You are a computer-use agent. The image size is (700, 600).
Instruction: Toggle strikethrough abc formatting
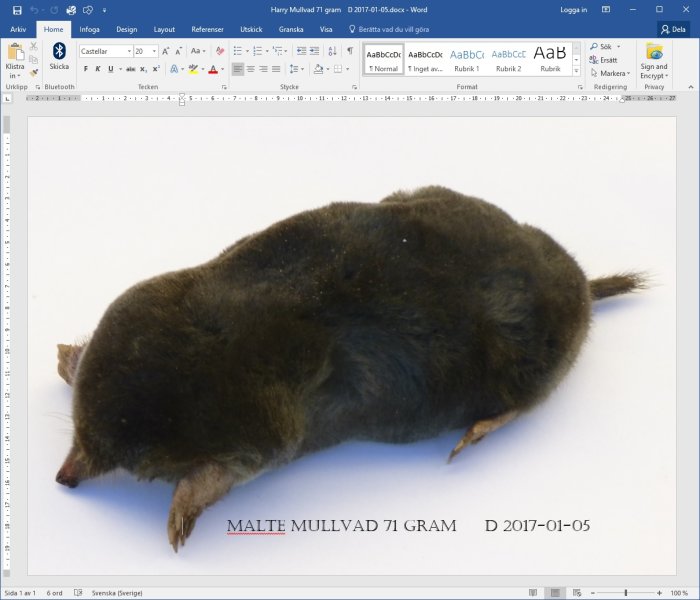pyautogui.click(x=130, y=69)
